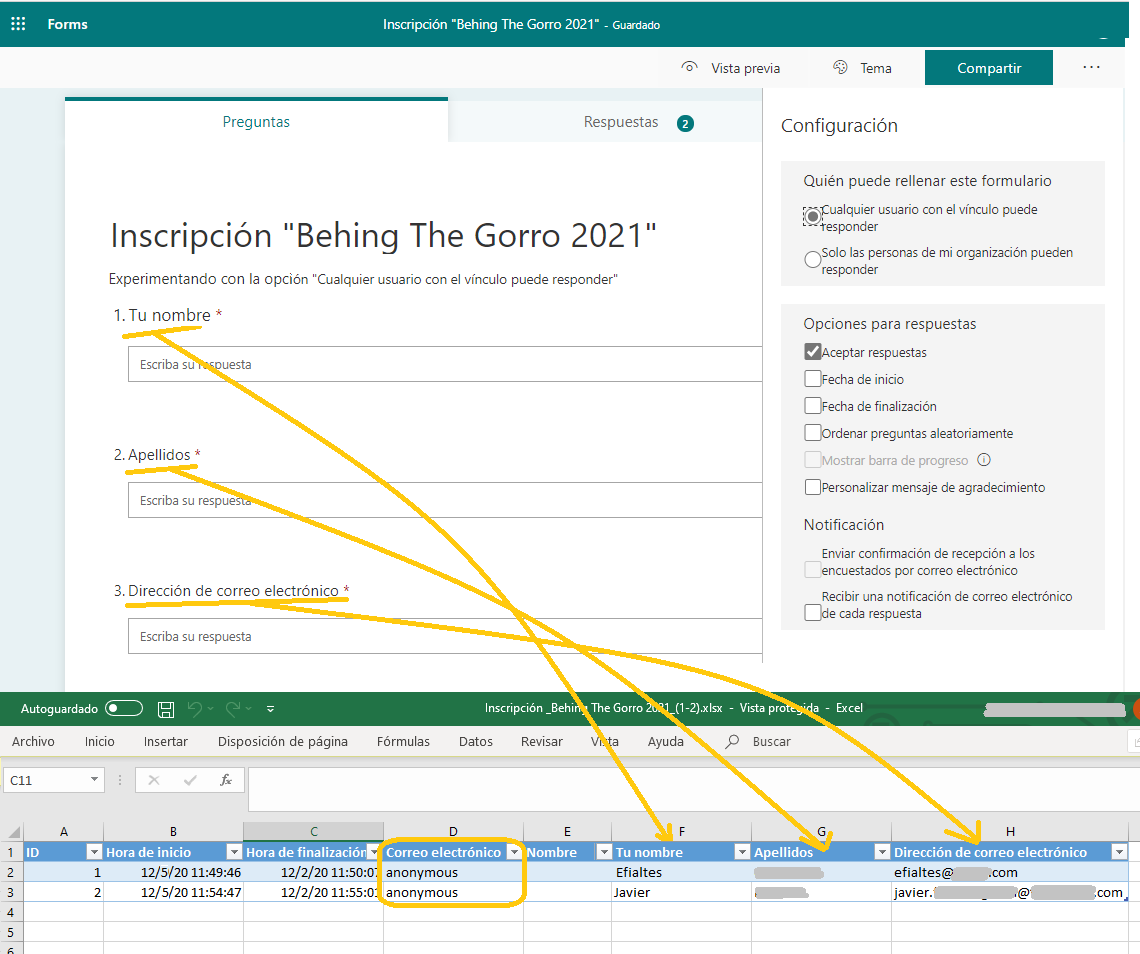Click the insert function fx icon
The image size is (1140, 954).
tap(226, 780)
